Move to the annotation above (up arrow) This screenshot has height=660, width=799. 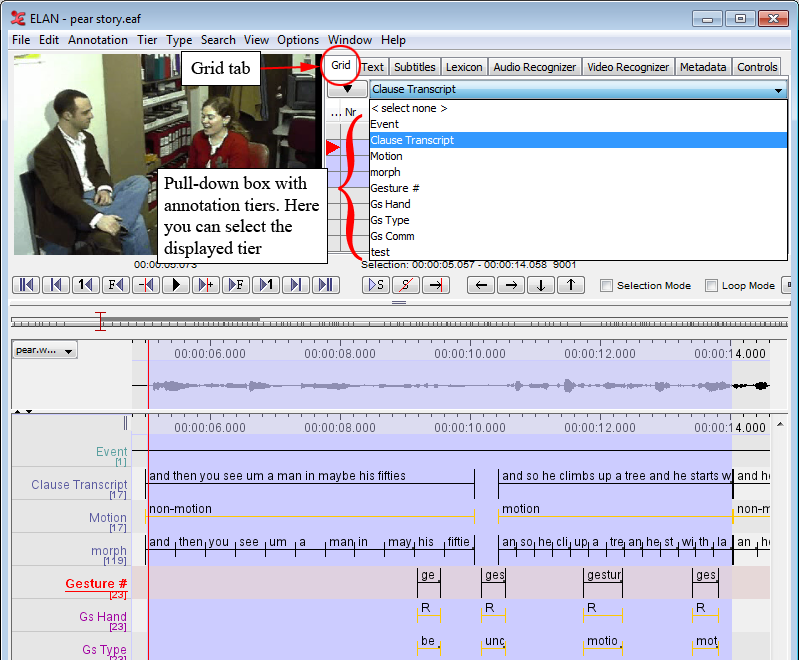point(570,285)
